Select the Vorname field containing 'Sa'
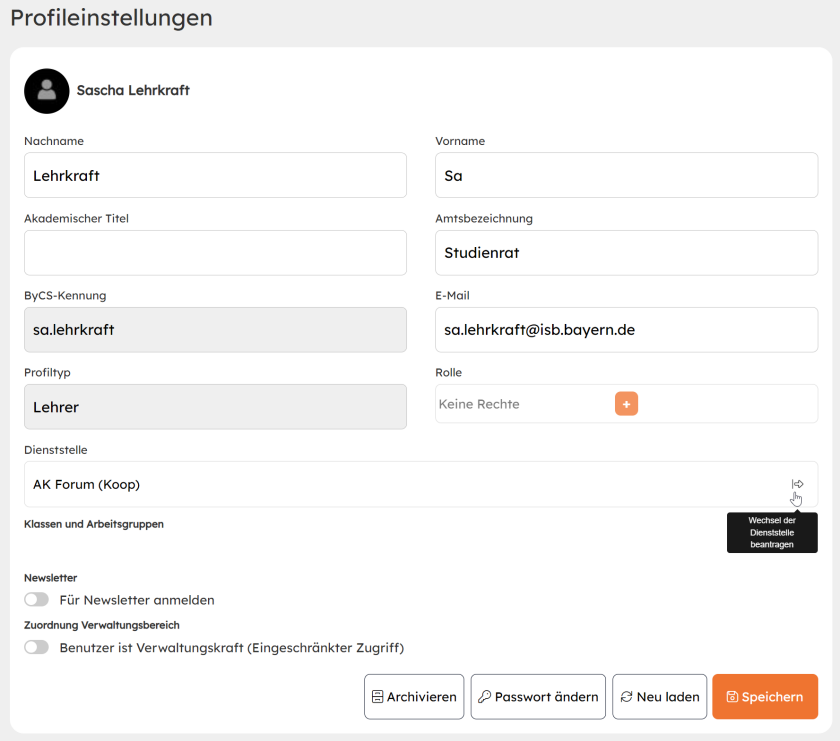 point(626,175)
